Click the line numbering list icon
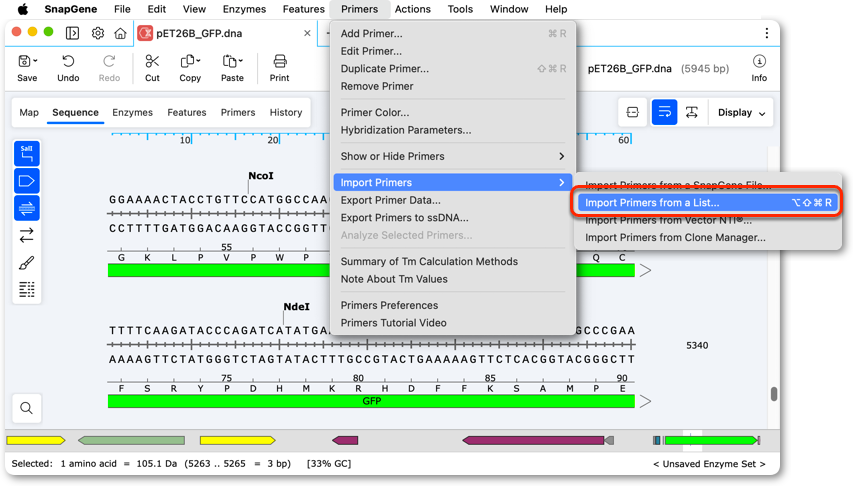Screen dimensions: 853x486 [27, 290]
